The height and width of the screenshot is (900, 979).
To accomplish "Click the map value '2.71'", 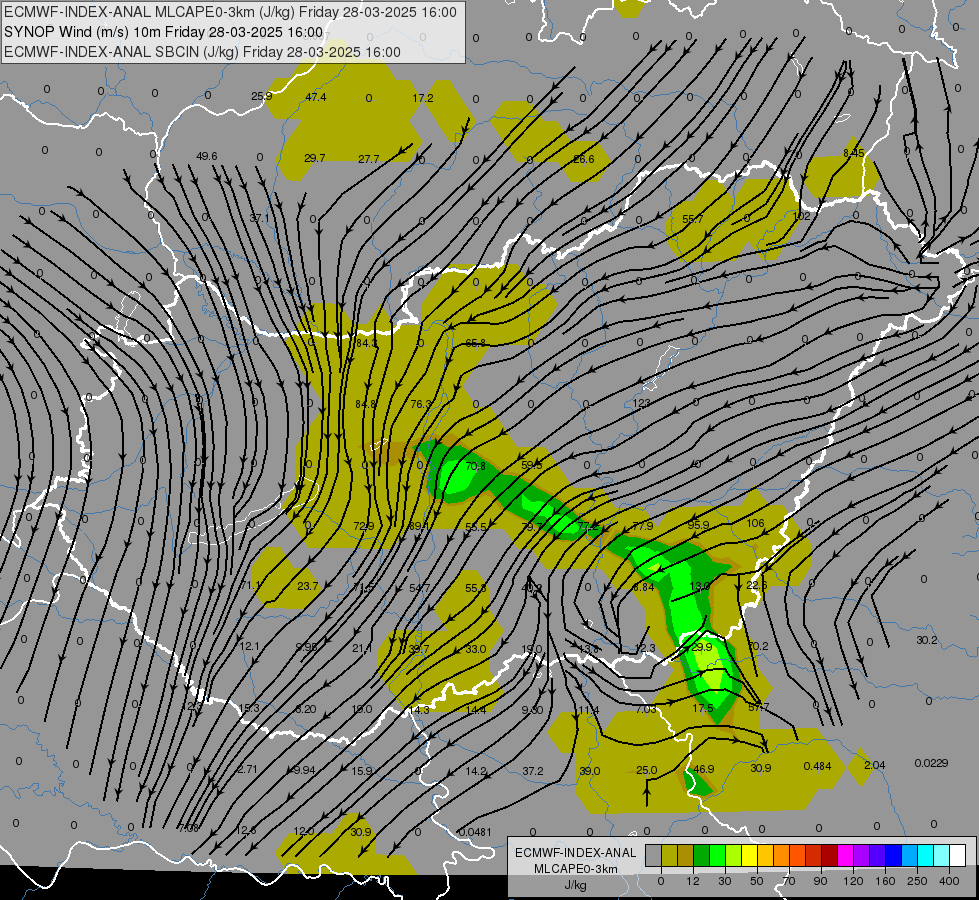I will [247, 769].
